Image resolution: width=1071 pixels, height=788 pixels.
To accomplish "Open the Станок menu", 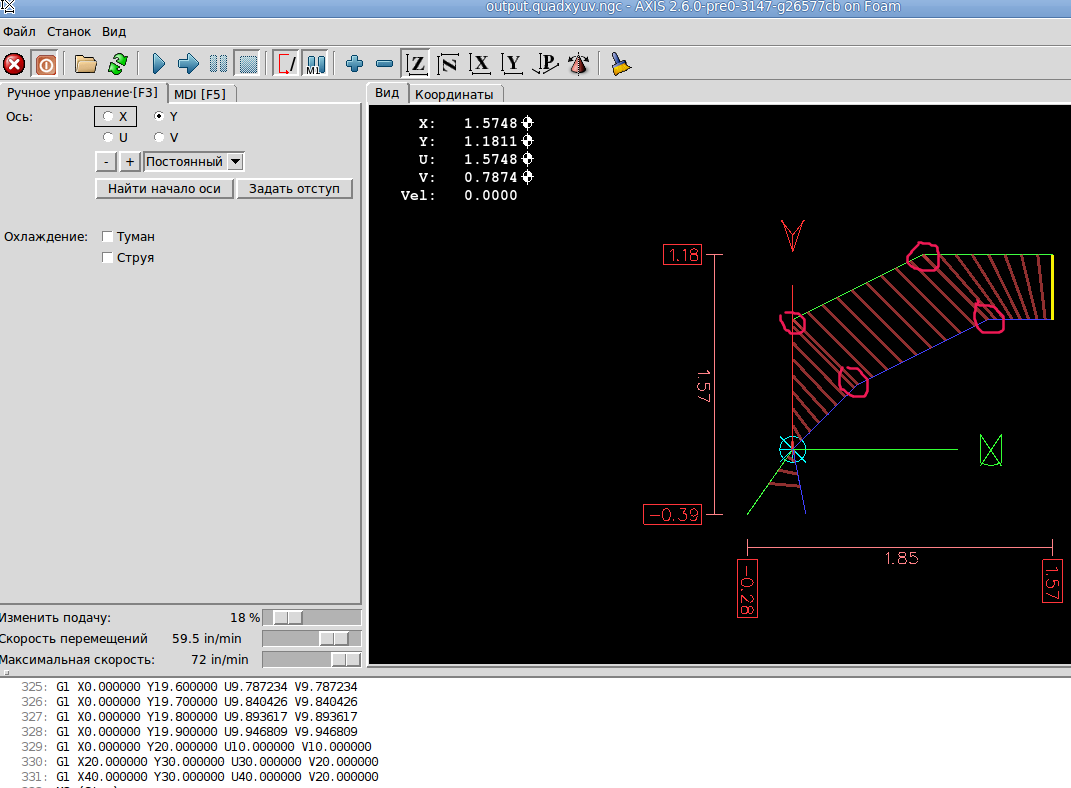I will coord(69,32).
